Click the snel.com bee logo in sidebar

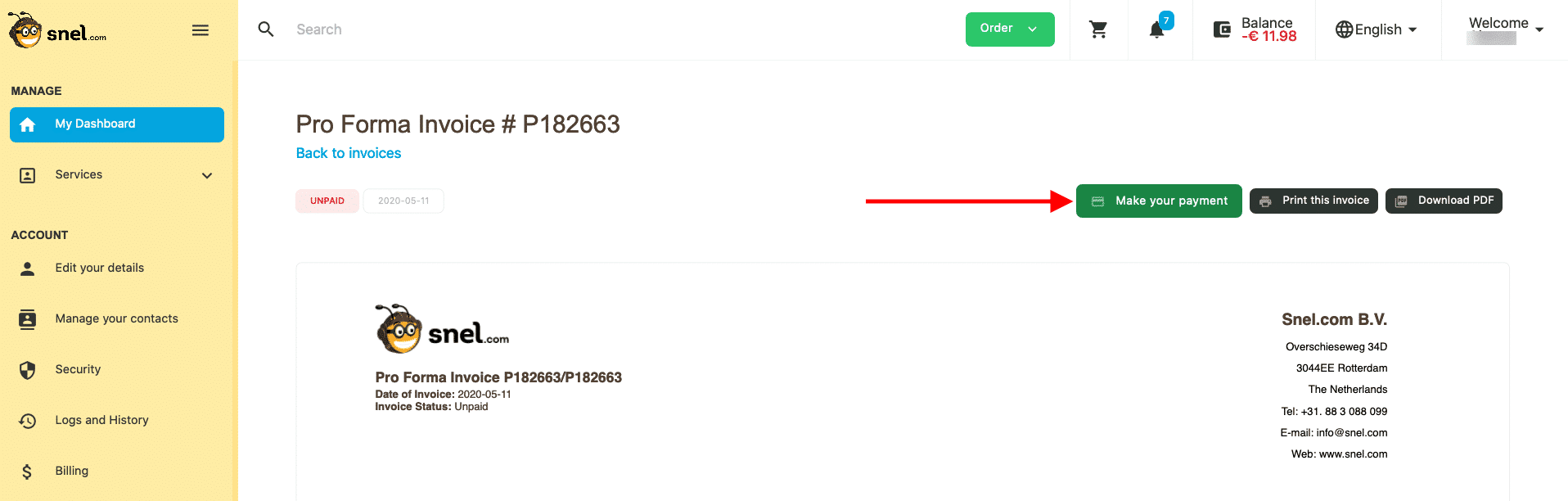tap(57, 31)
